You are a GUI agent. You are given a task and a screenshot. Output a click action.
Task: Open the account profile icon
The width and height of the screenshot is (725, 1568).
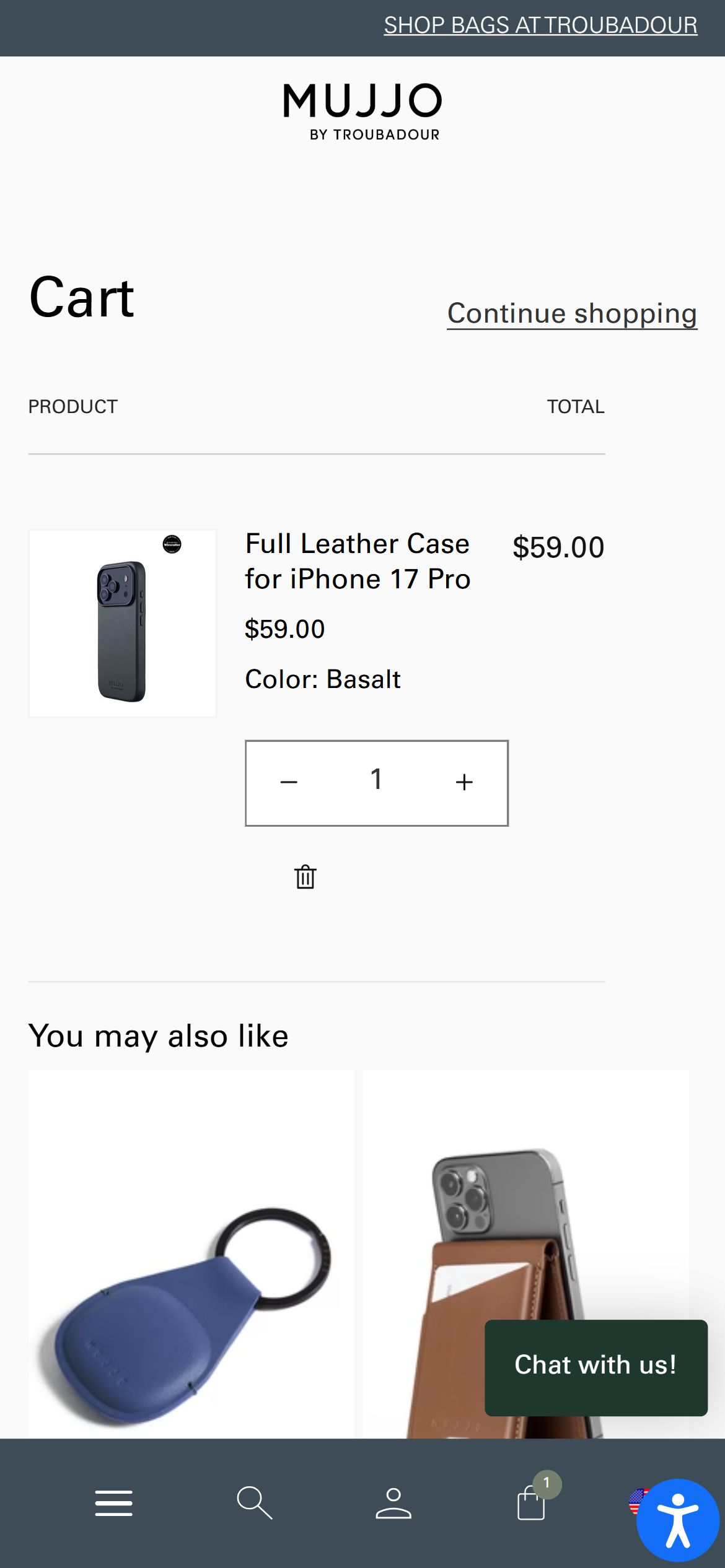[393, 1504]
